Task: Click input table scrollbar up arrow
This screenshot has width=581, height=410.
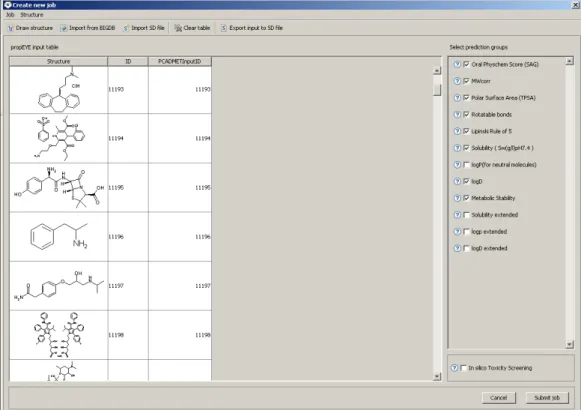Action: pos(437,70)
